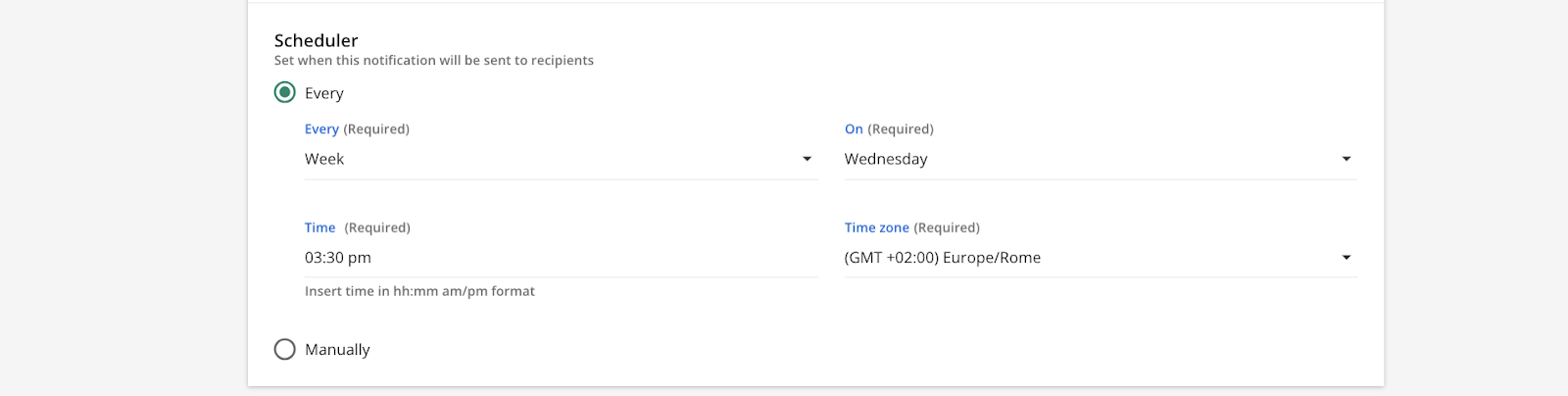Click the arrow icon beside Wednesday
This screenshot has width=1568, height=396.
[1347, 159]
